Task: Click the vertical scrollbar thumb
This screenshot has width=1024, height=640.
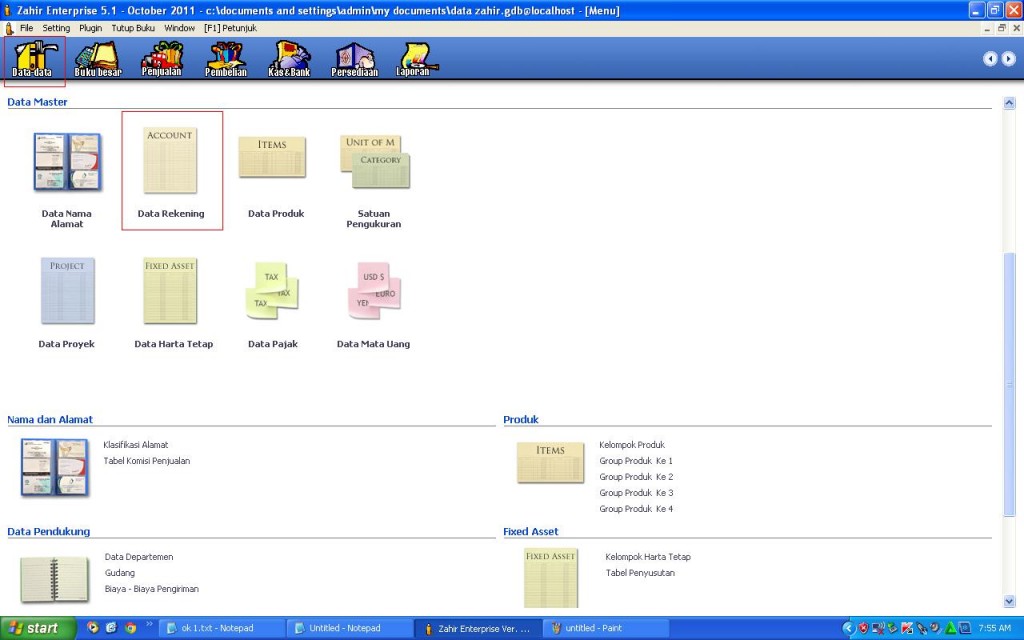Action: pos(1009,385)
